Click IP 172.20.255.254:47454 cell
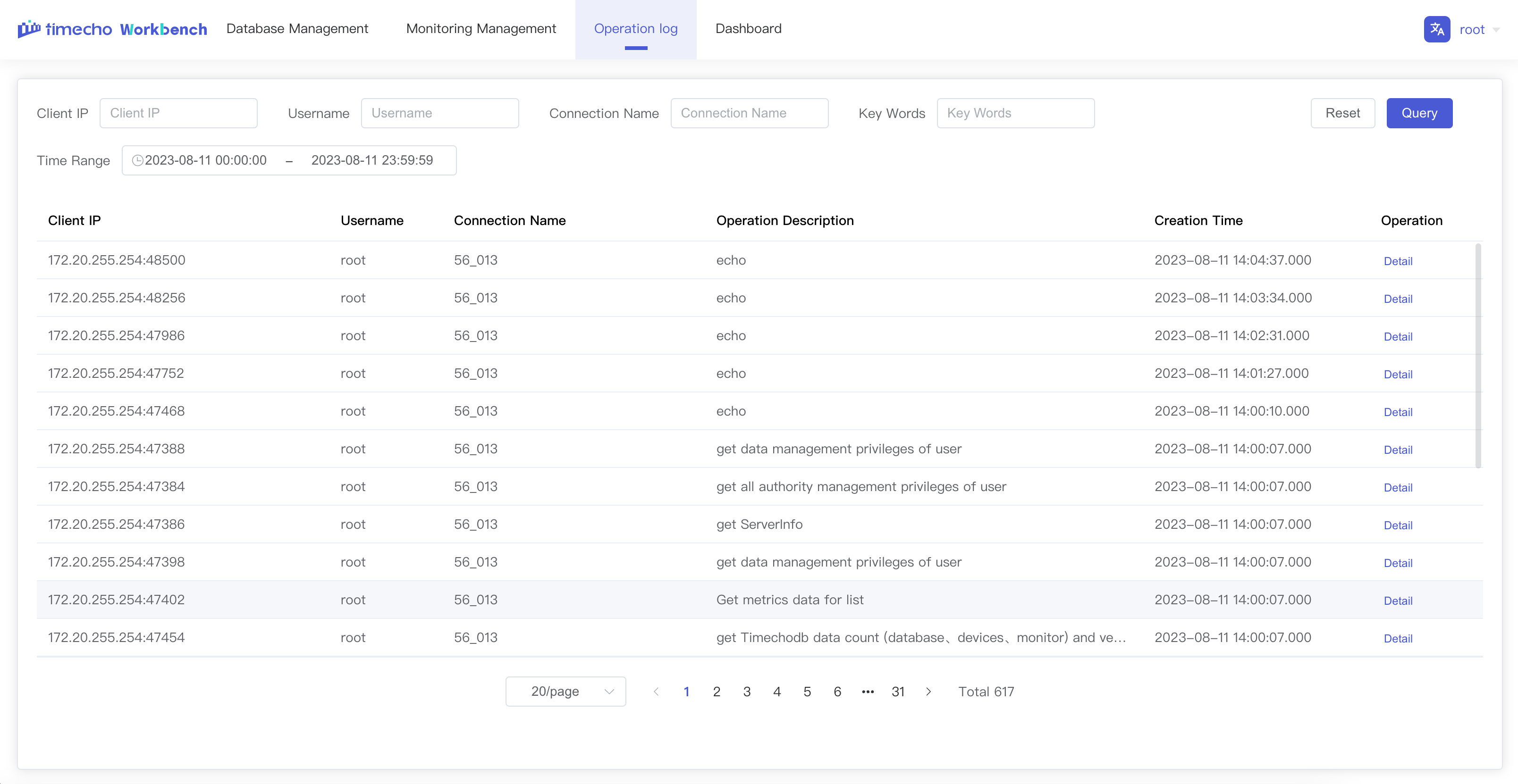Viewport: 1518px width, 784px height. (x=116, y=637)
